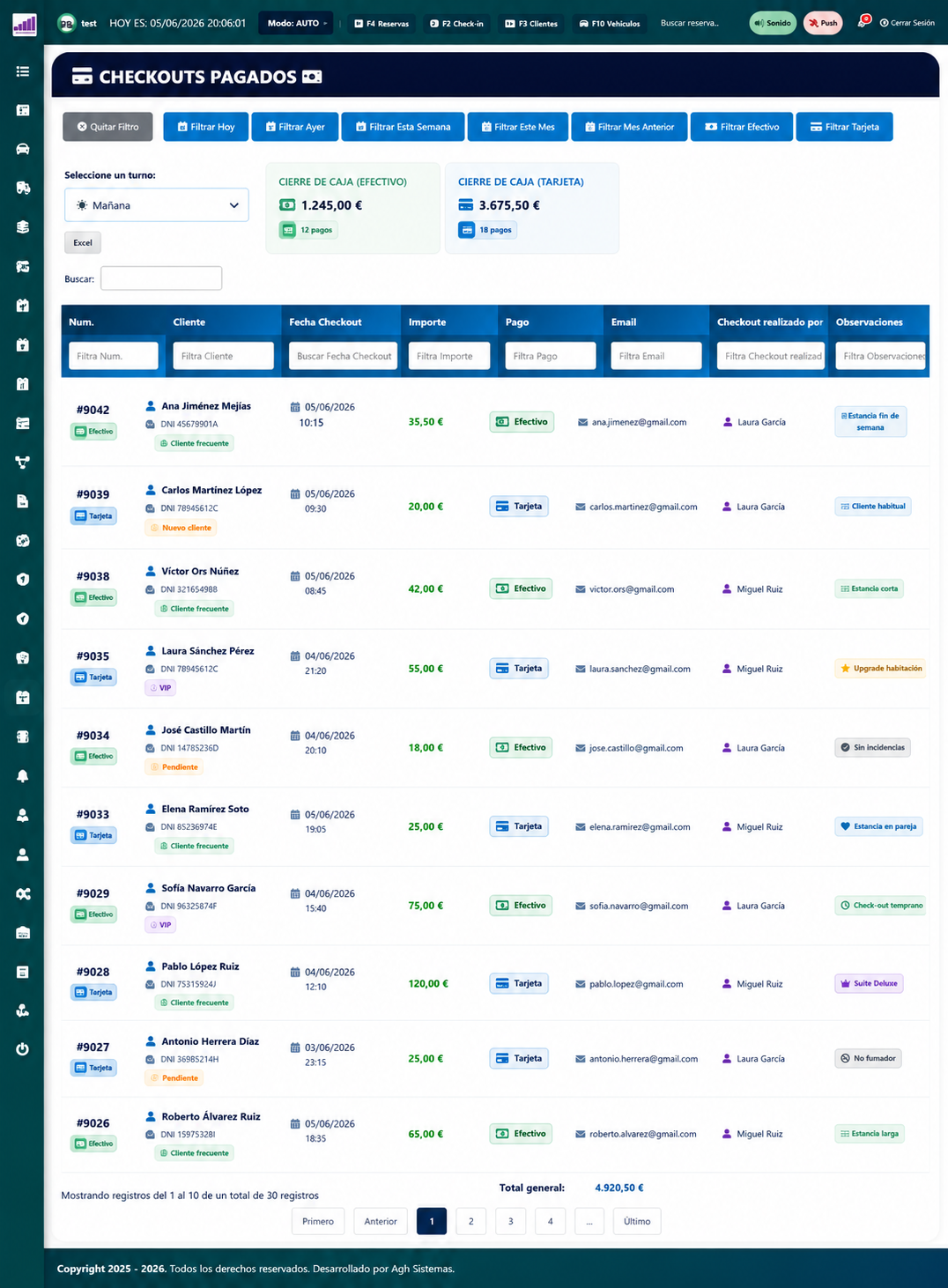
Task: Click the power icon in sidebar
Action: 23,1049
